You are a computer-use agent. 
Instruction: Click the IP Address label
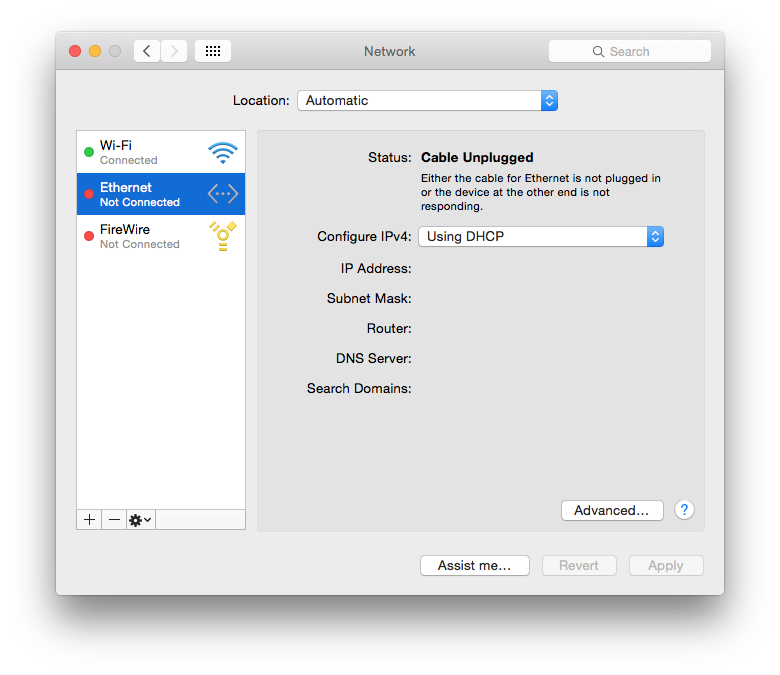[376, 269]
